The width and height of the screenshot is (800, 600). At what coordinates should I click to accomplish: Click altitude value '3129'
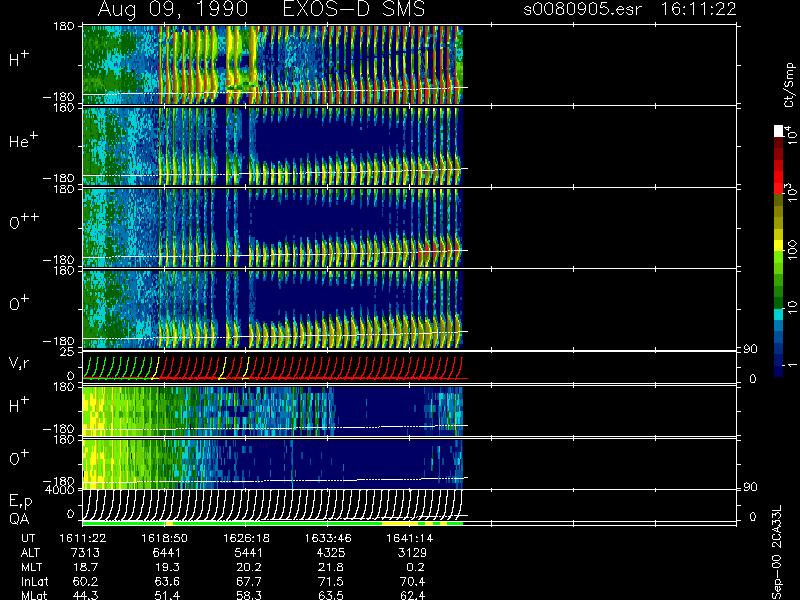(x=412, y=553)
